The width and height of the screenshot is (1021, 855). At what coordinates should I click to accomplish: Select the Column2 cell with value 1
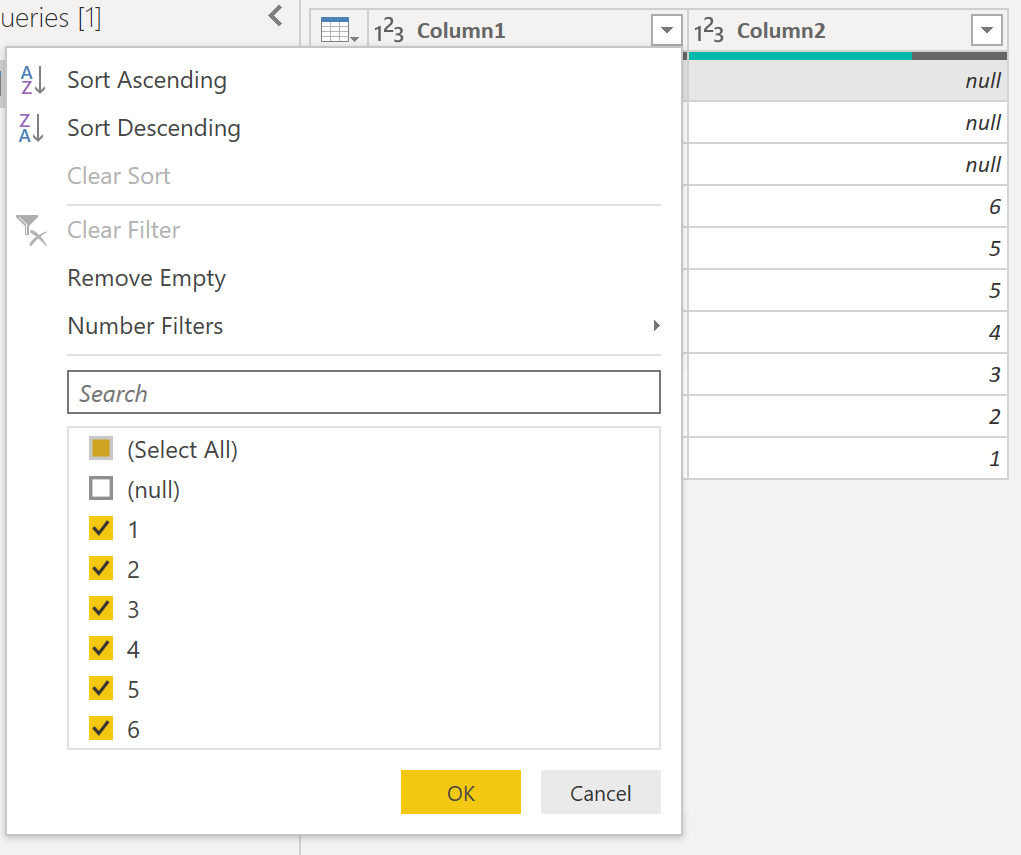(x=847, y=458)
